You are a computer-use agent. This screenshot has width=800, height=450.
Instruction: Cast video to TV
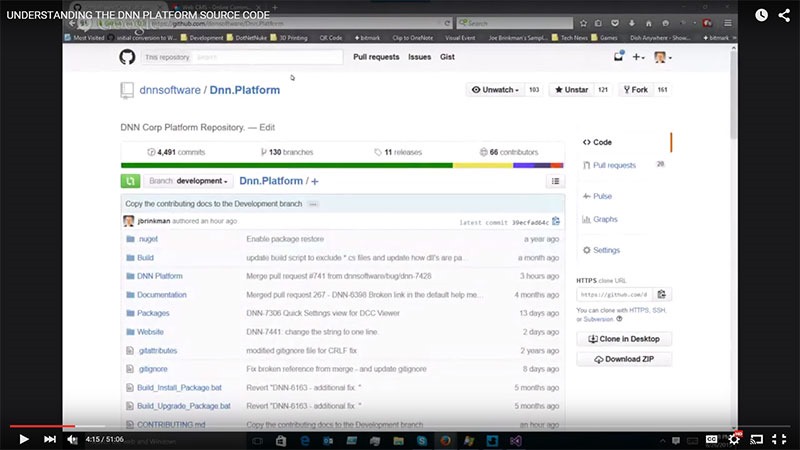tap(757, 439)
